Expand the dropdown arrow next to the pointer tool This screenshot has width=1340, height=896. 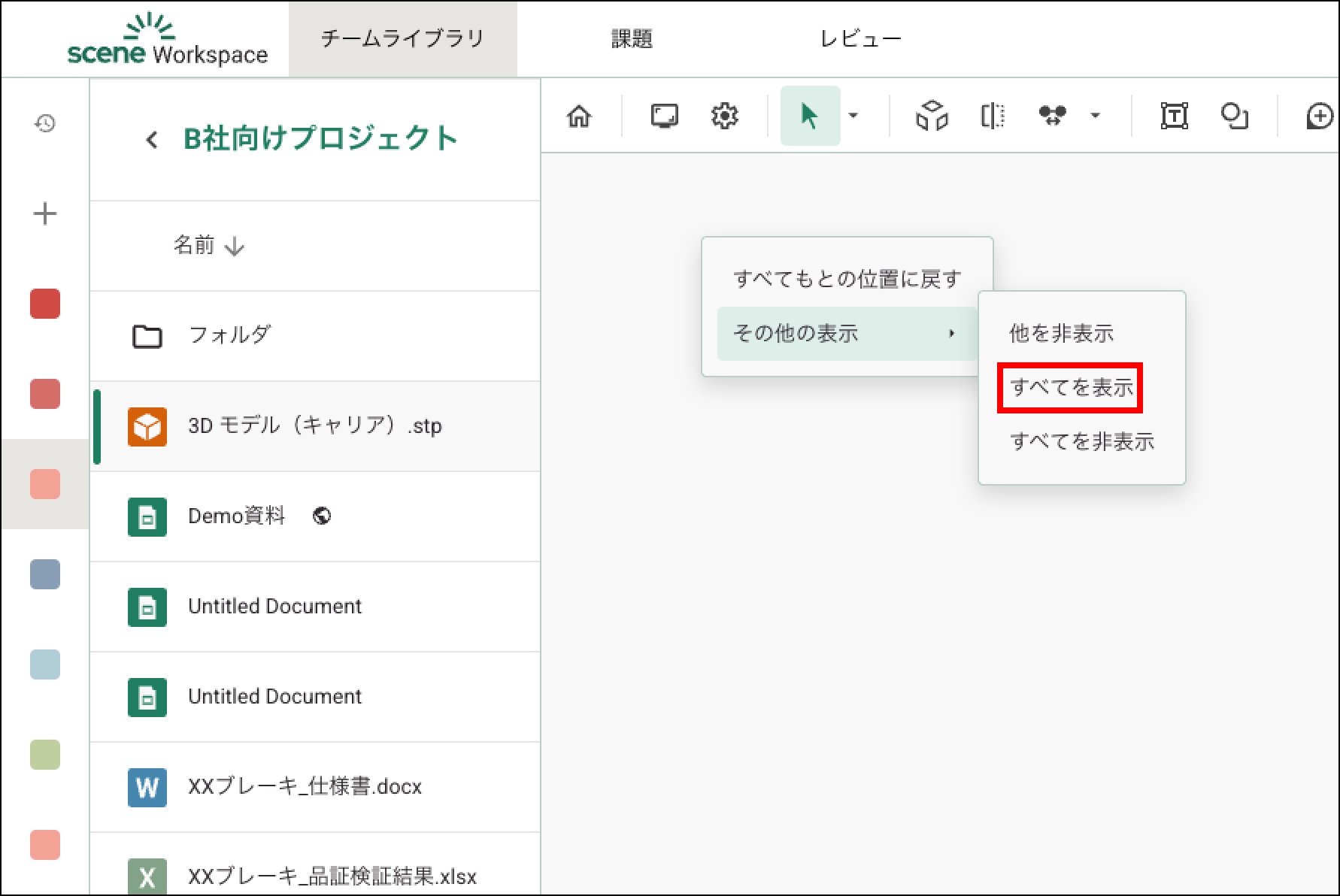point(853,116)
